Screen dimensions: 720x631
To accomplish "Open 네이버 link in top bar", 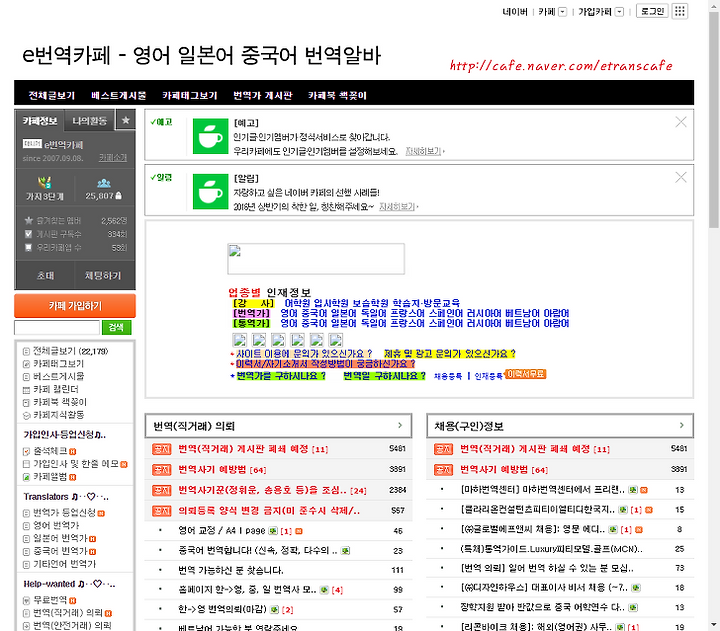I will pyautogui.click(x=514, y=12).
